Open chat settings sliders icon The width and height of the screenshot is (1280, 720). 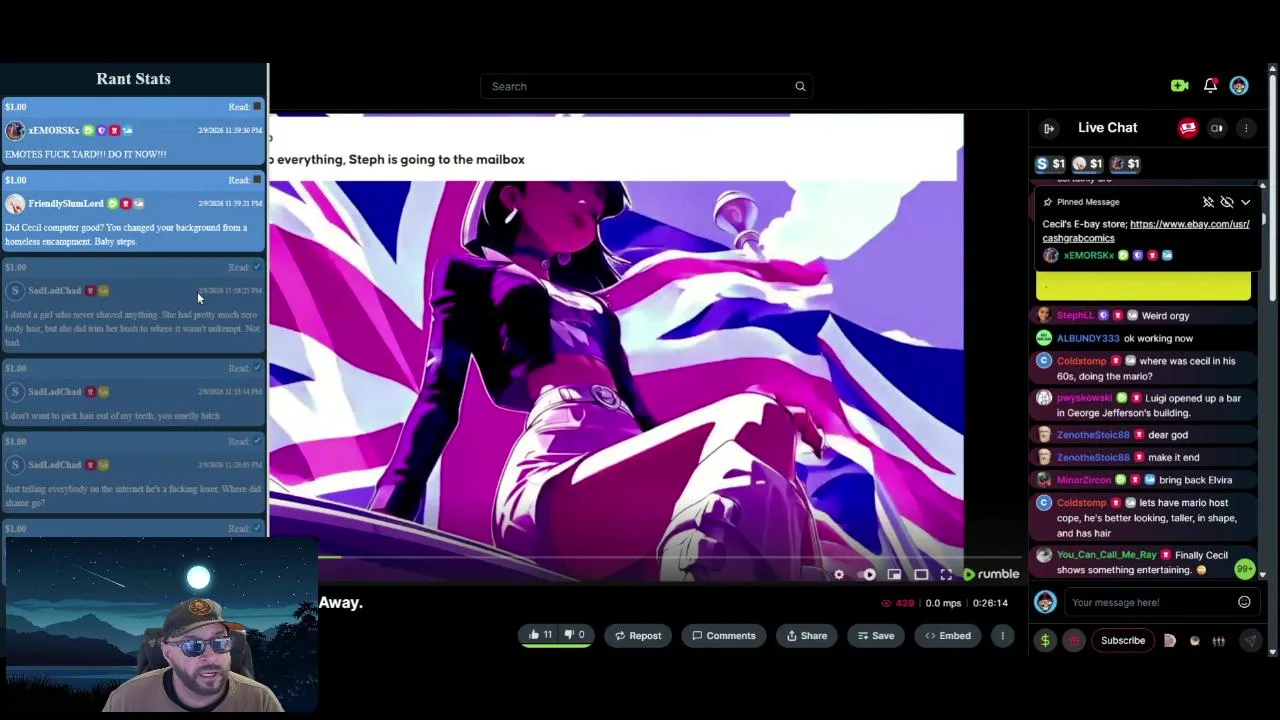[x=1219, y=641]
